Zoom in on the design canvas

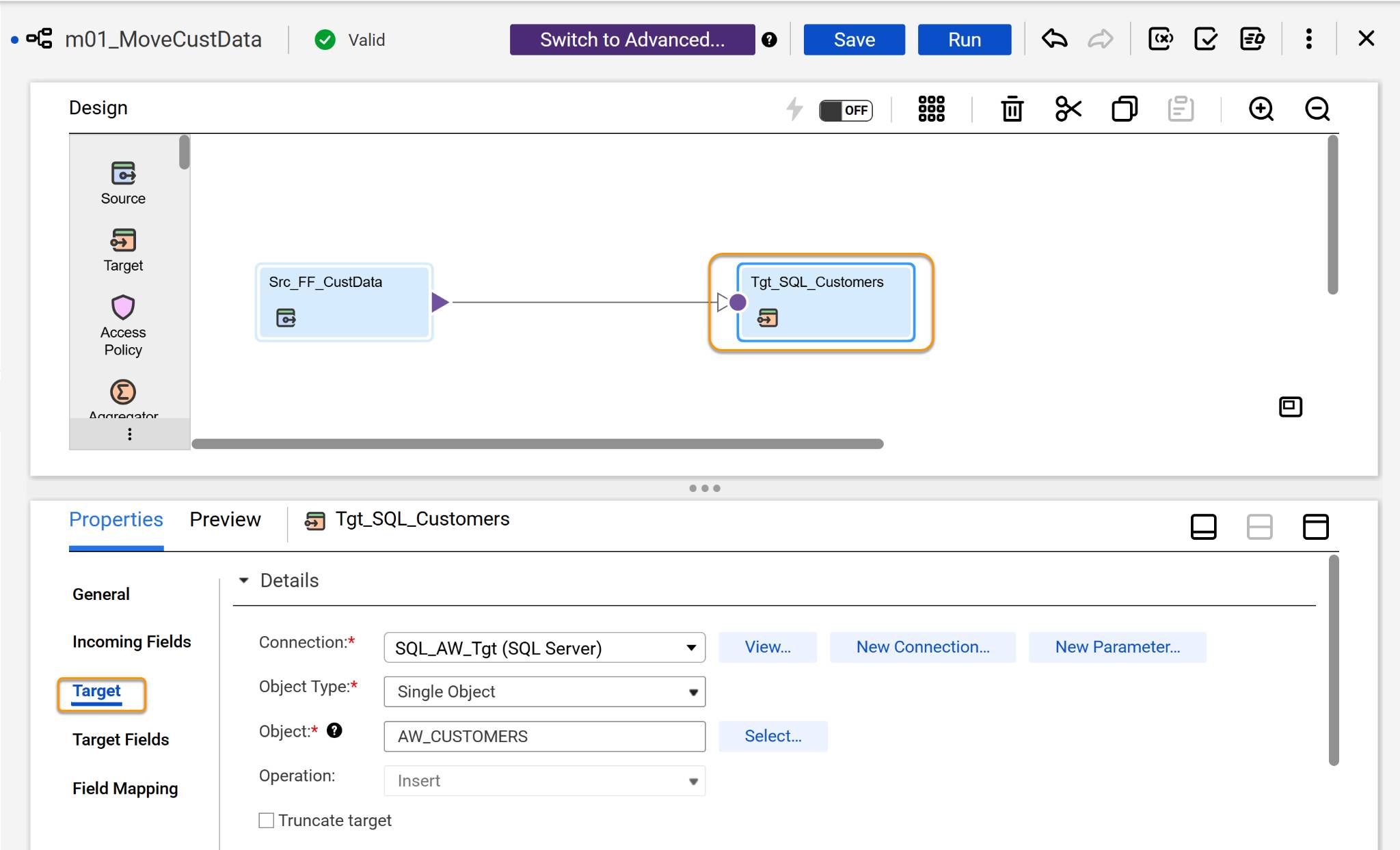click(x=1261, y=109)
